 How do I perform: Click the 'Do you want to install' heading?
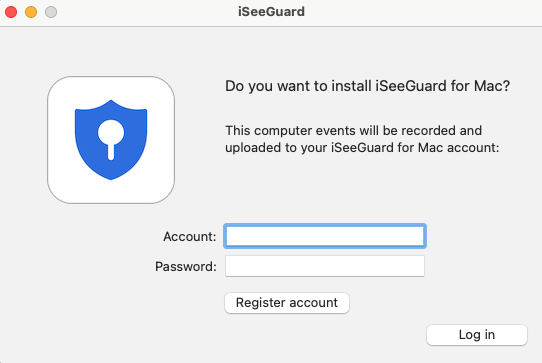(298, 86)
